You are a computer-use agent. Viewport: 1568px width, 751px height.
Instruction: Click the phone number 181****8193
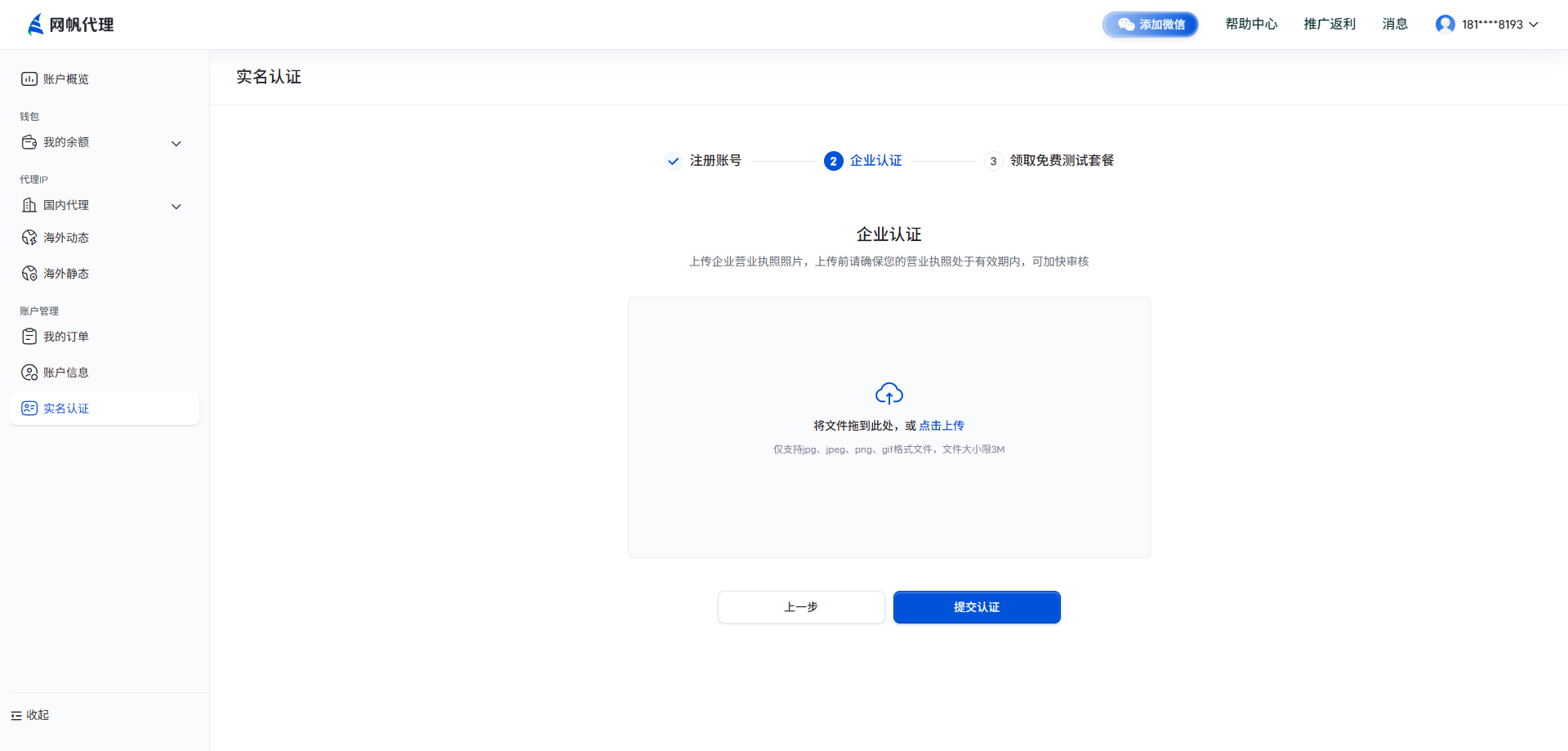[x=1492, y=25]
